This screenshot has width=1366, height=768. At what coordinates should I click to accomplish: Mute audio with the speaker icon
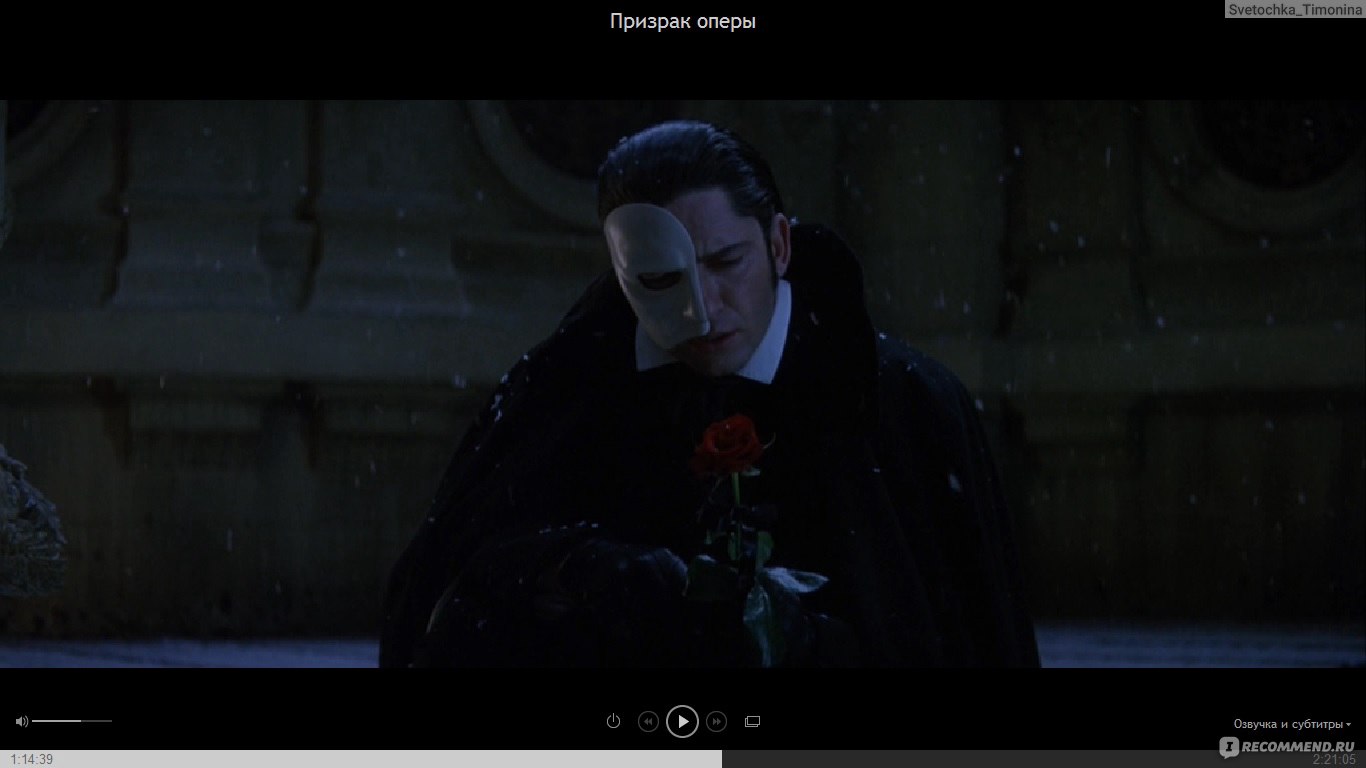click(22, 721)
